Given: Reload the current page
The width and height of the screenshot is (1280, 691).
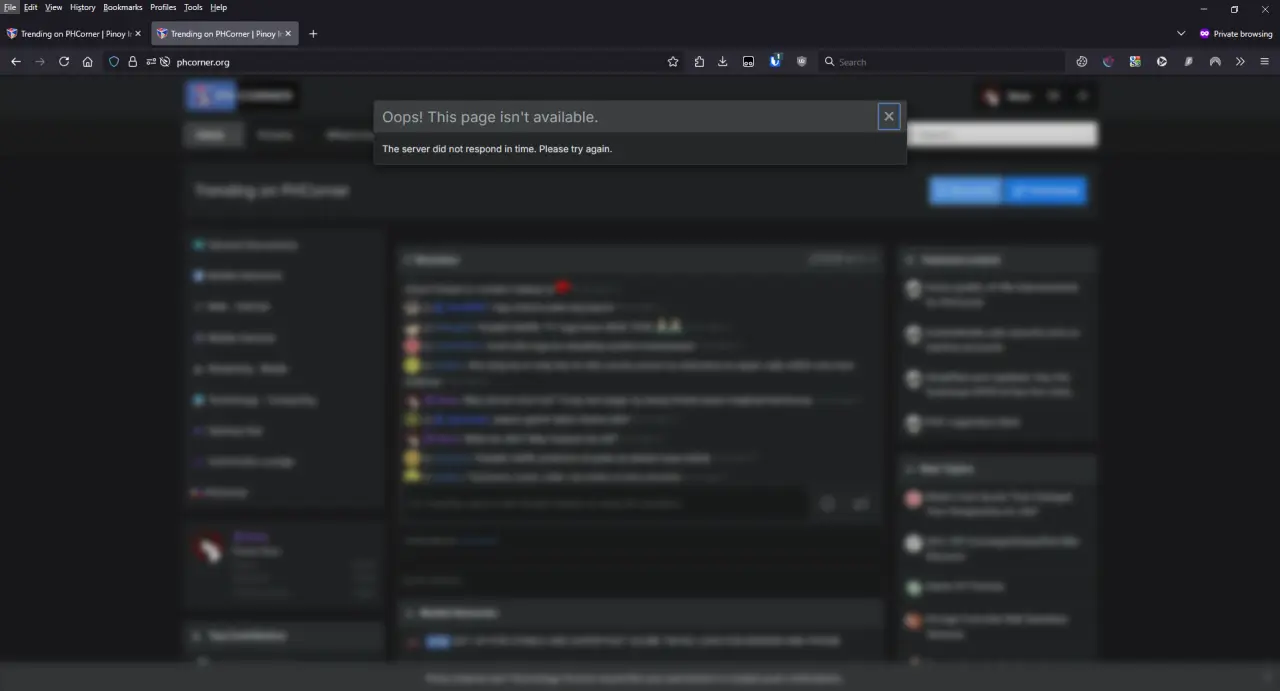Looking at the screenshot, I should [x=64, y=62].
